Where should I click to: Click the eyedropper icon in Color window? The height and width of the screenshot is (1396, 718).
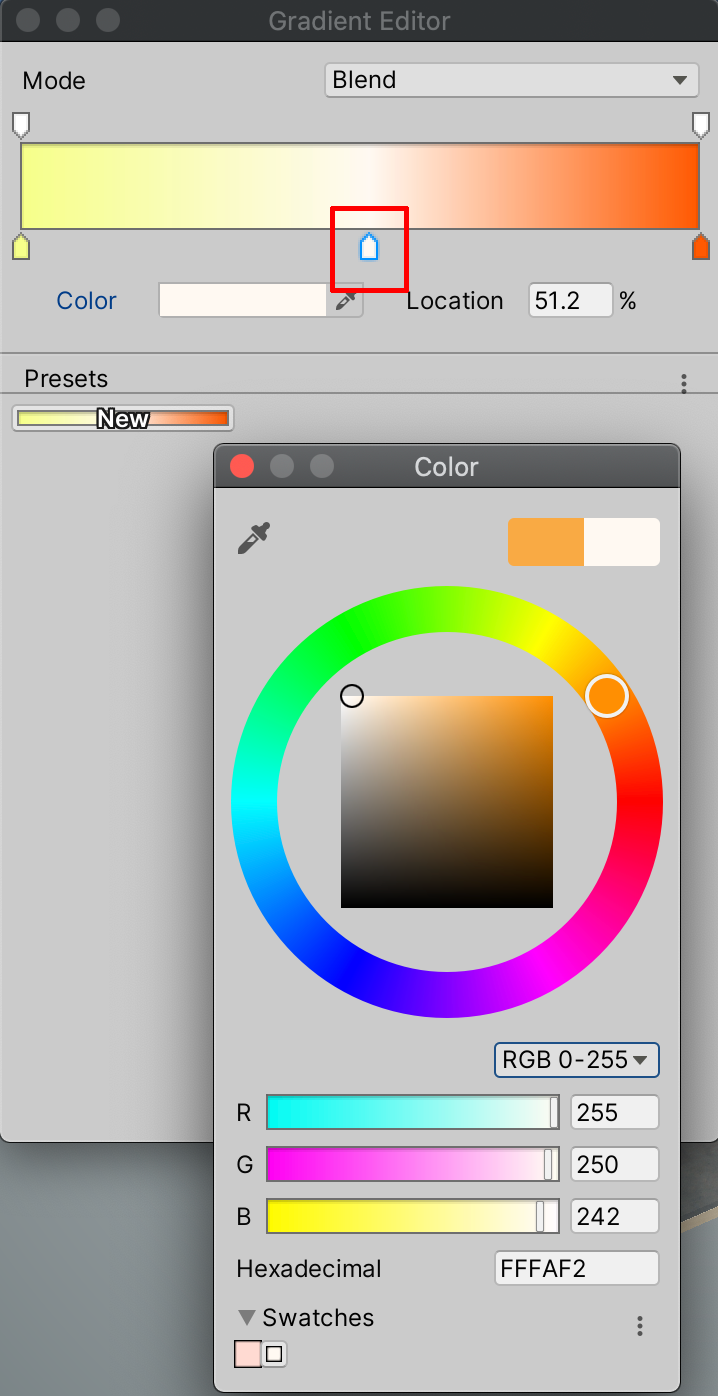pyautogui.click(x=254, y=538)
